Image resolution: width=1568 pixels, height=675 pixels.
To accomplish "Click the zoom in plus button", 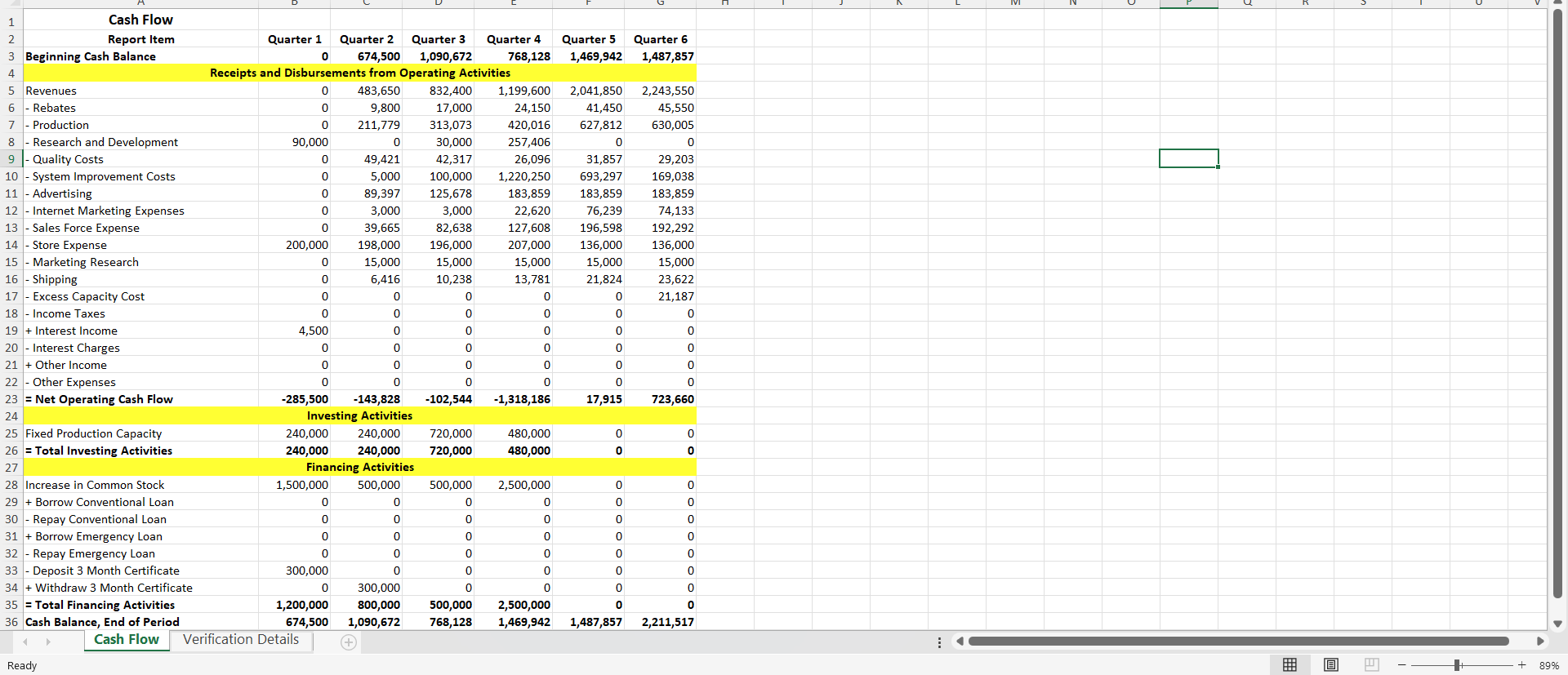I will [1521, 665].
